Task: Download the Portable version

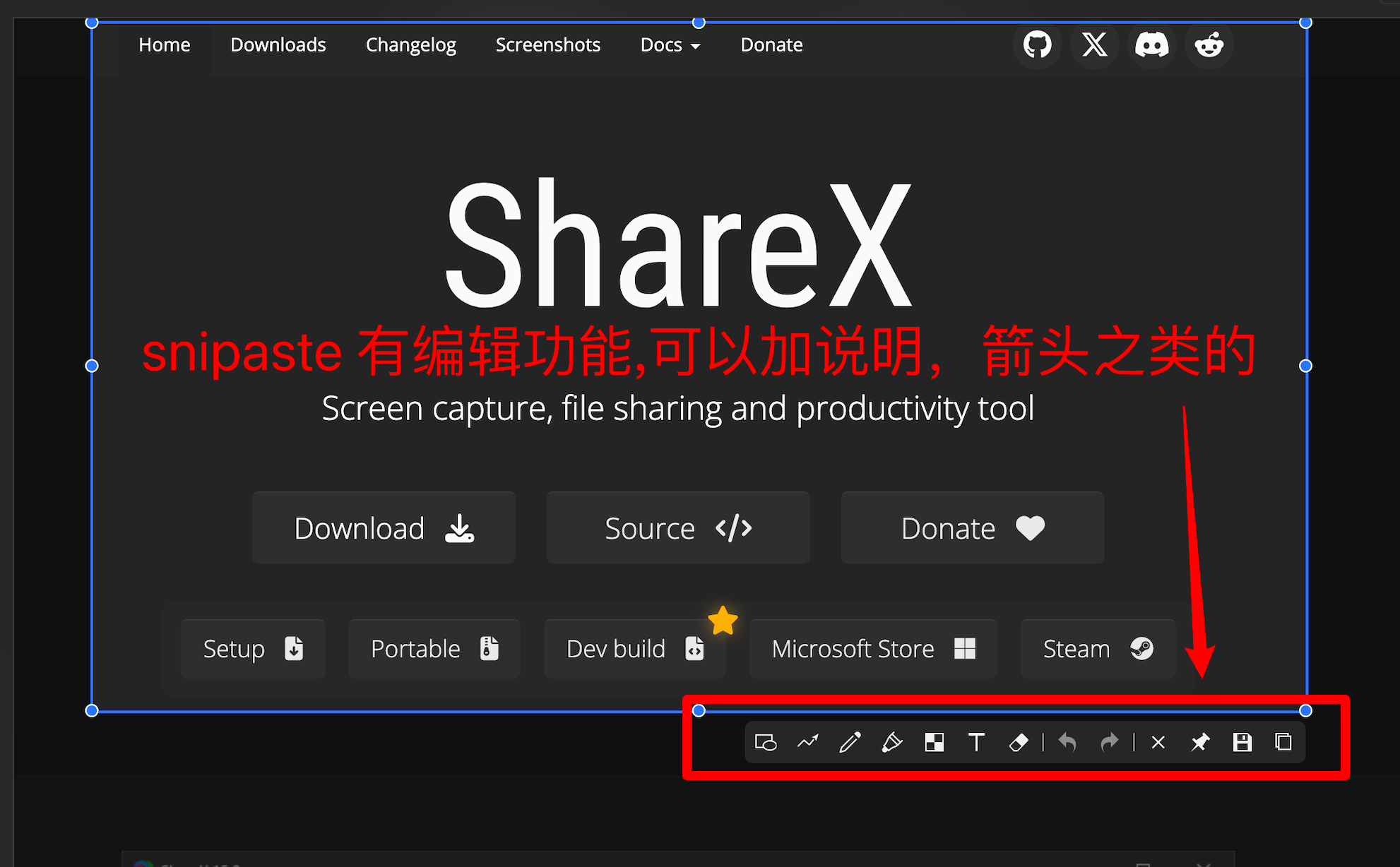Action: click(434, 648)
